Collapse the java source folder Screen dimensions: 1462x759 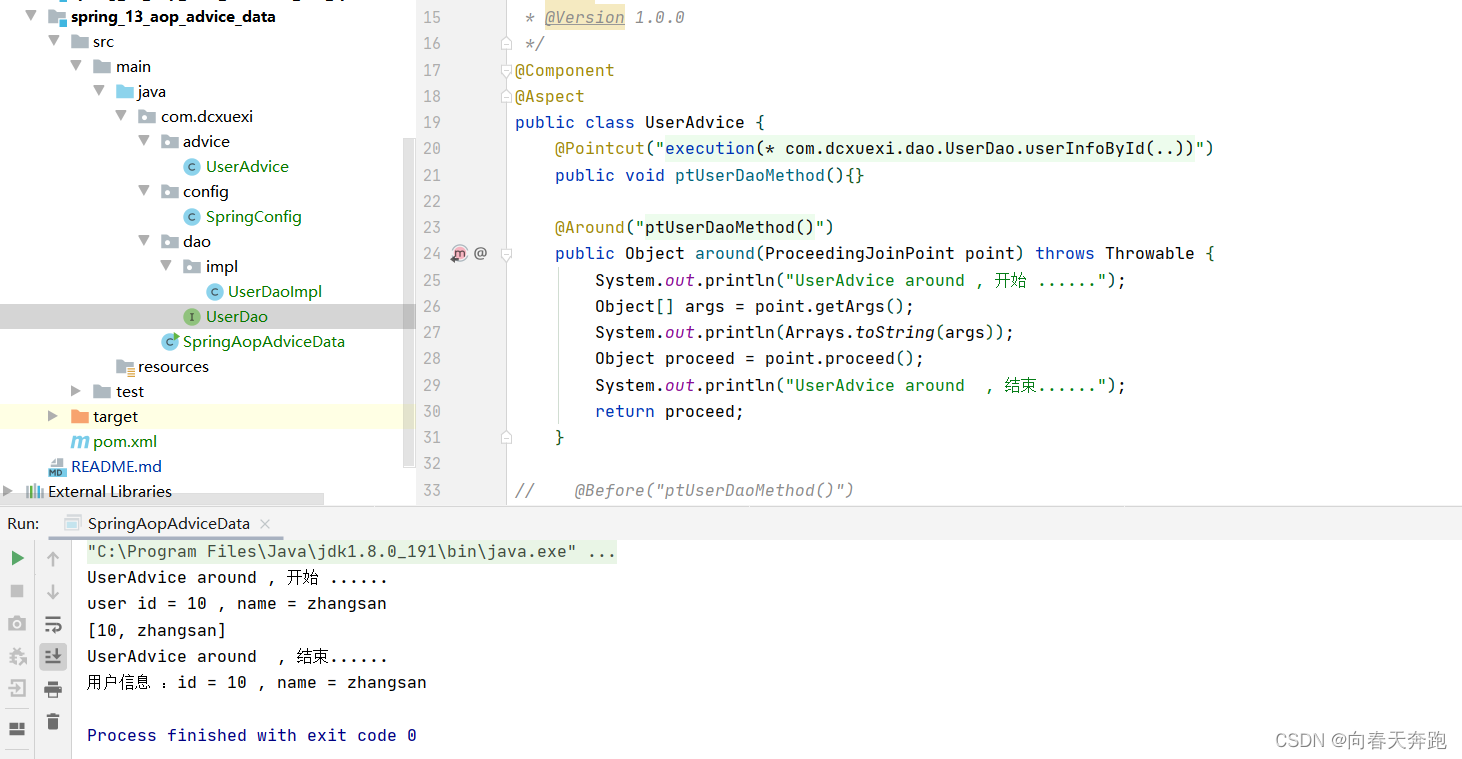99,91
